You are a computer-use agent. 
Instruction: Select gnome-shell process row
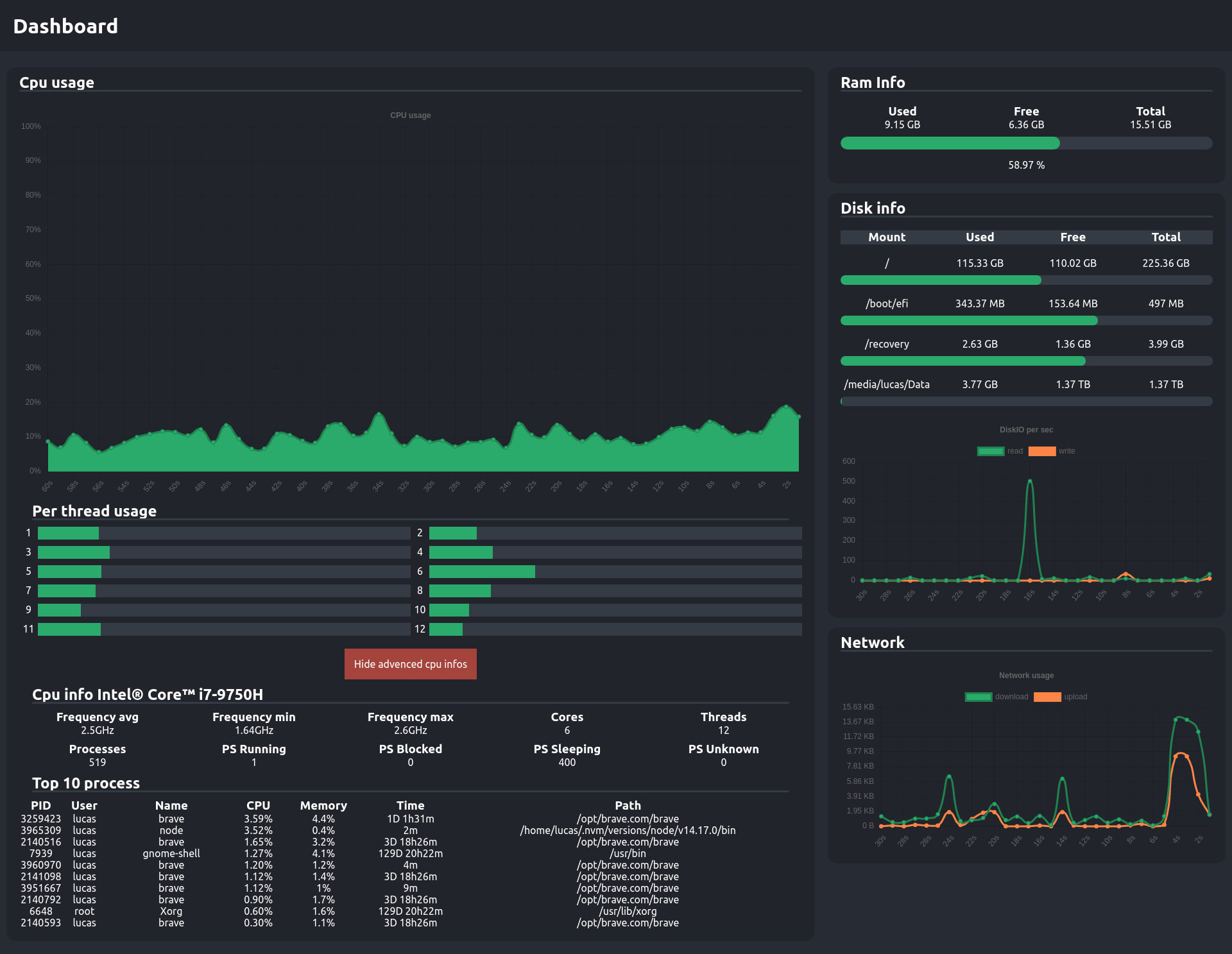coord(171,853)
